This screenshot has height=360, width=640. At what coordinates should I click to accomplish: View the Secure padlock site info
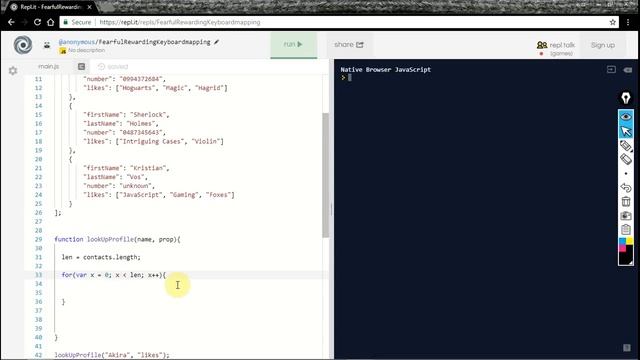point(78,22)
